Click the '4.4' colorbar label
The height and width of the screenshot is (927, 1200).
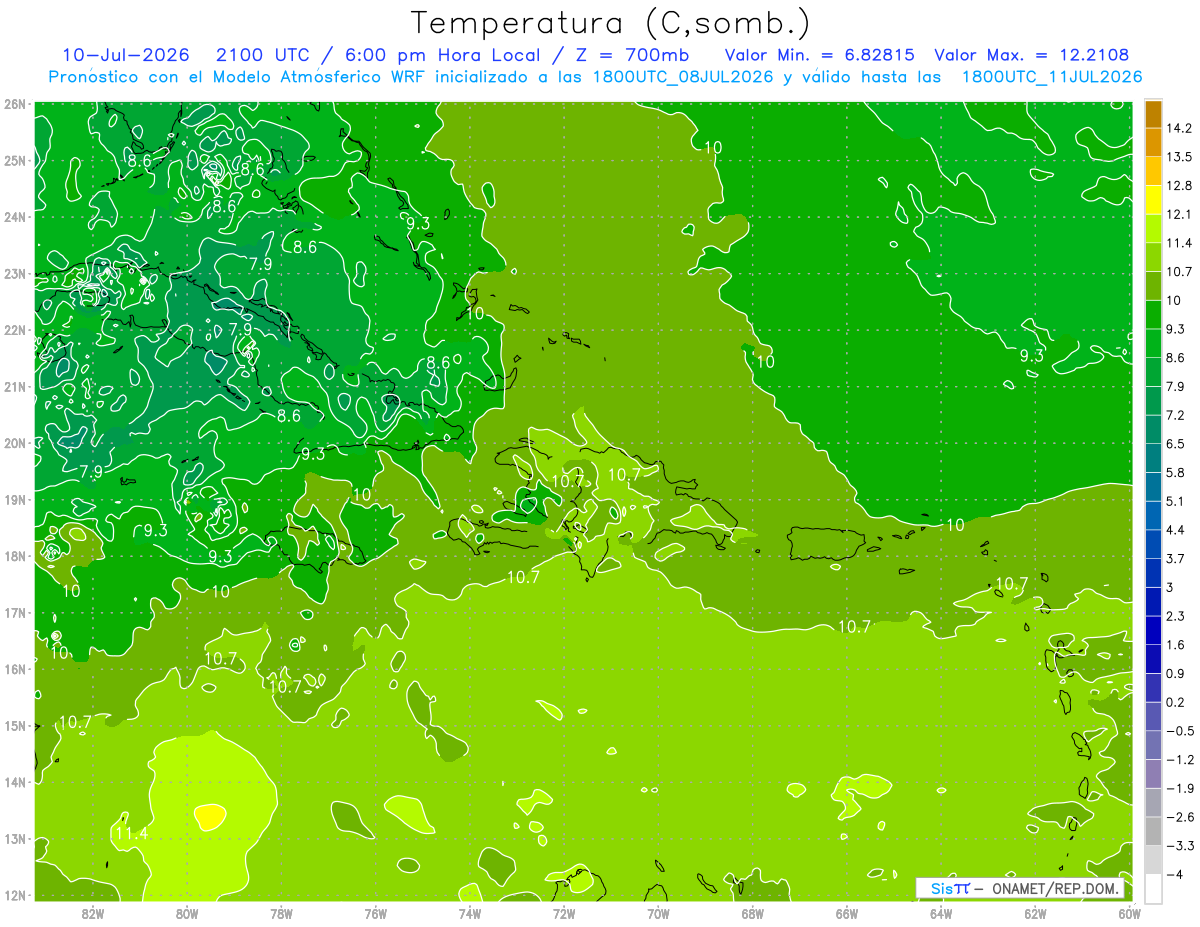pos(1175,529)
